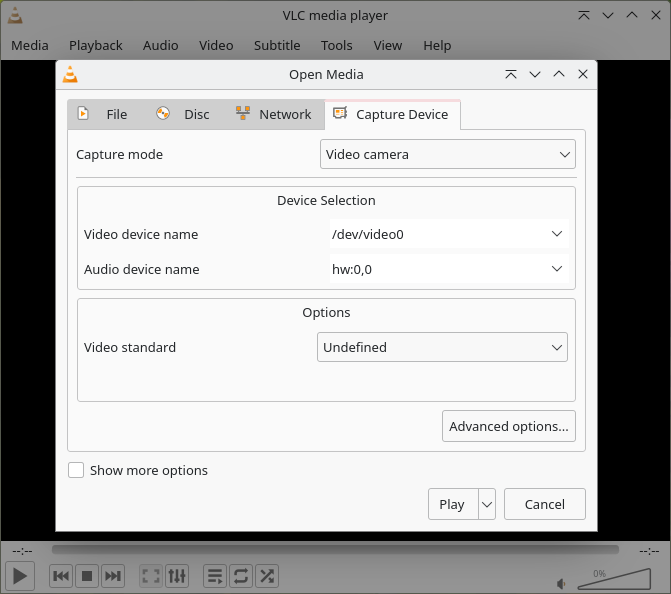
Task: Open the Tools menu
Action: coord(337,45)
